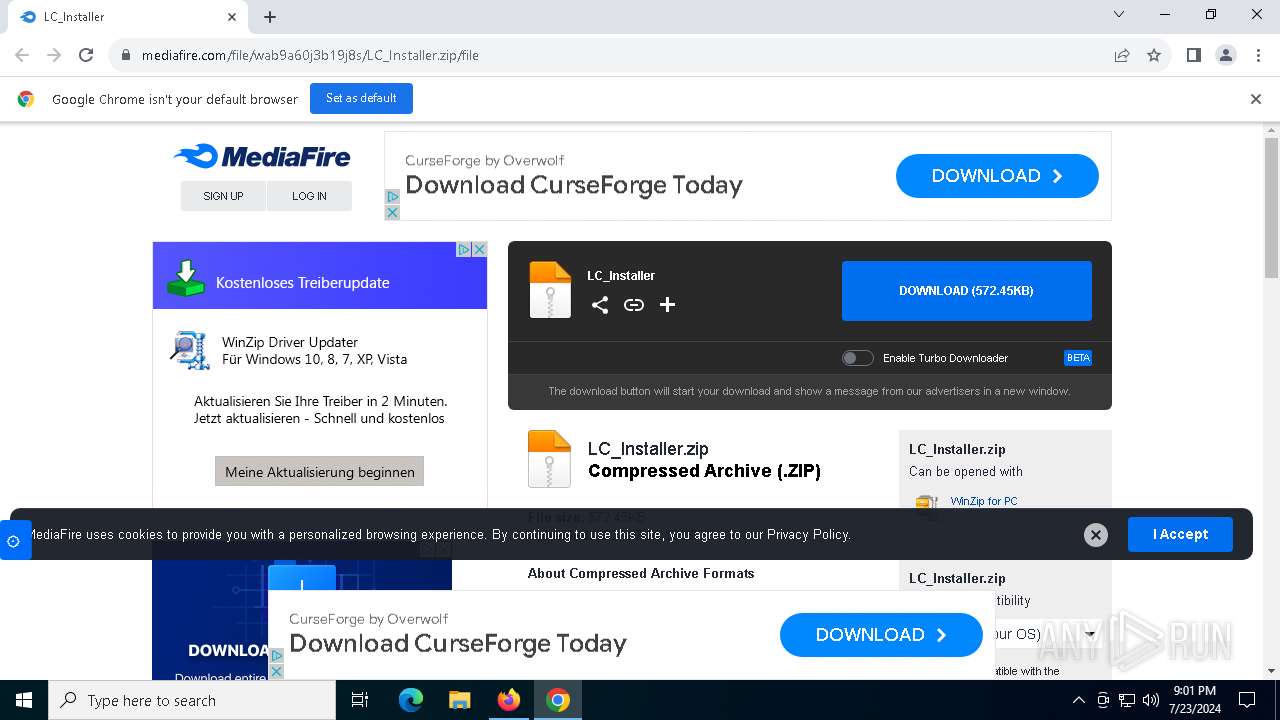Open File Explorer from taskbar

tap(460, 700)
